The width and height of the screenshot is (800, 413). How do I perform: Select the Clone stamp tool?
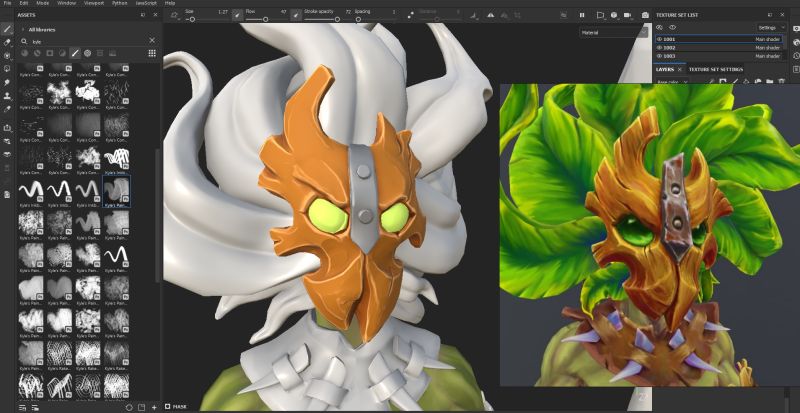pos(7,95)
